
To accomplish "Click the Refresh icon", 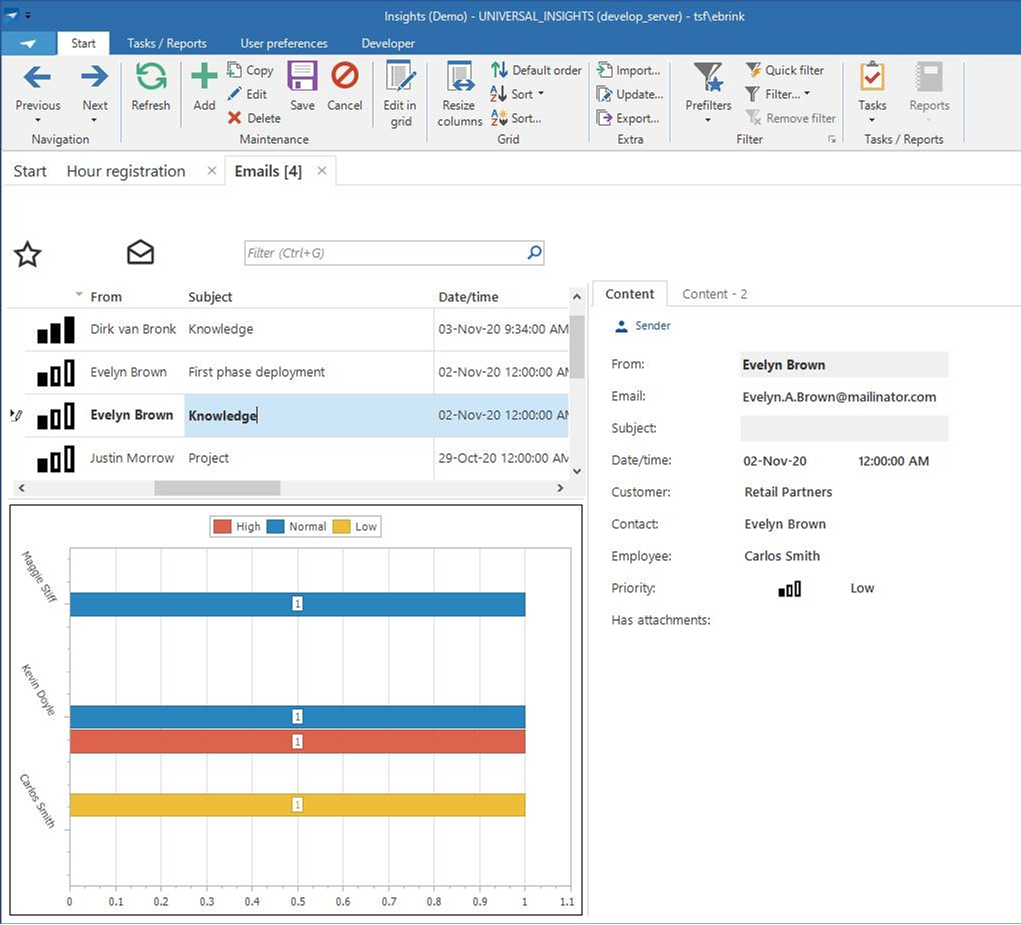I will 150,77.
